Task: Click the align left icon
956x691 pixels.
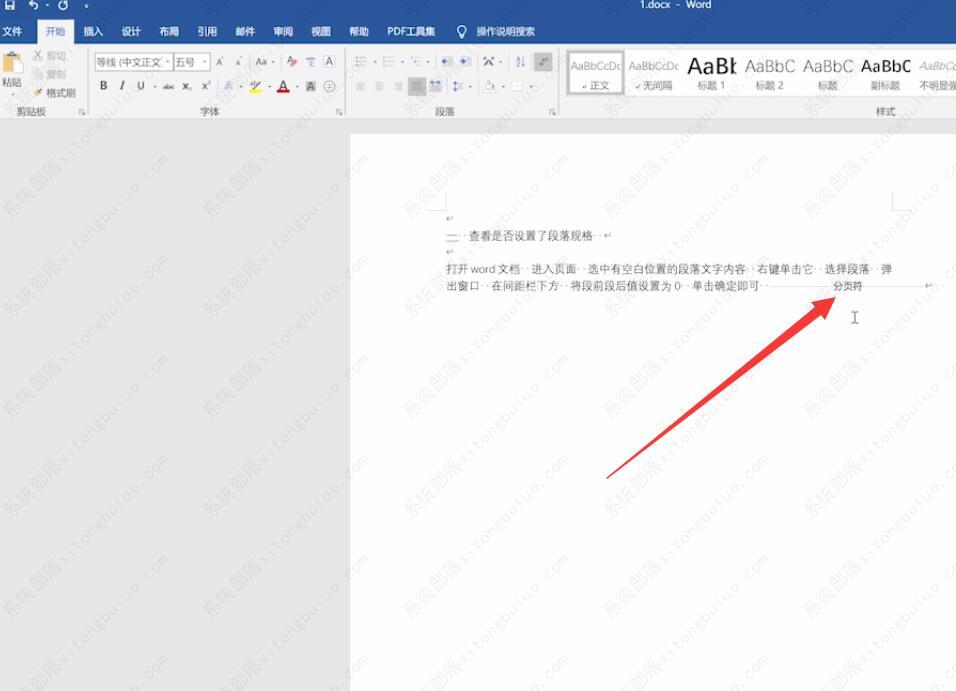Action: (x=361, y=87)
